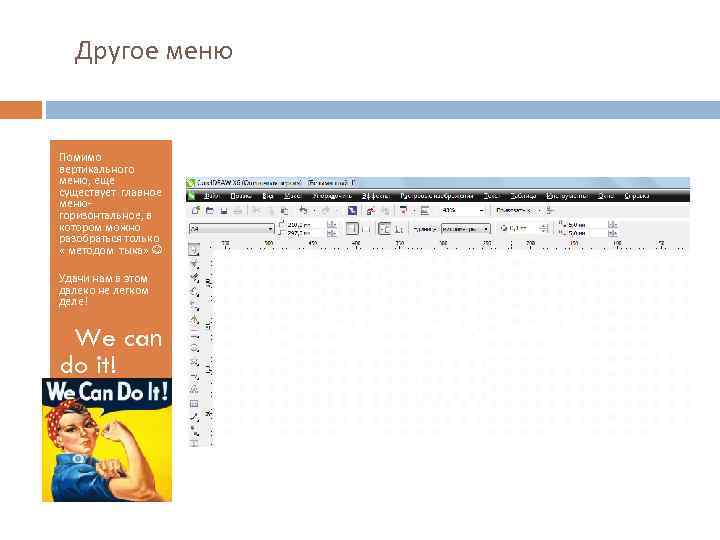Toggle apply layout to all pages
This screenshot has height=540, width=720.
point(384,228)
